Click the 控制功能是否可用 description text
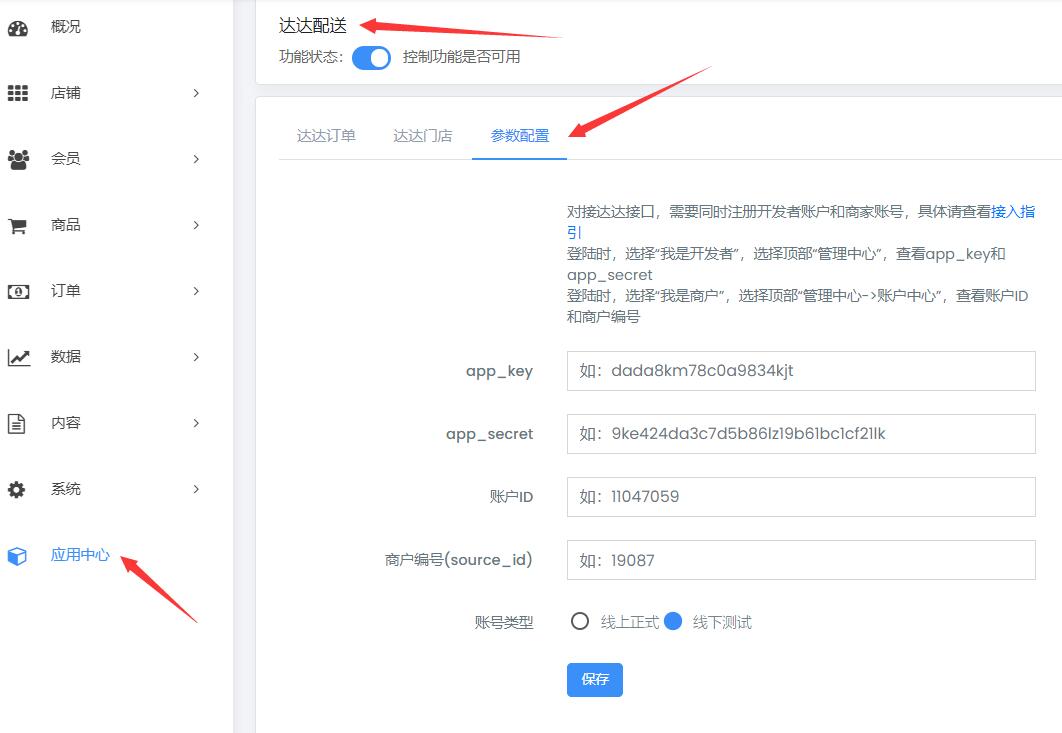The width and height of the screenshot is (1062, 733). pos(461,57)
